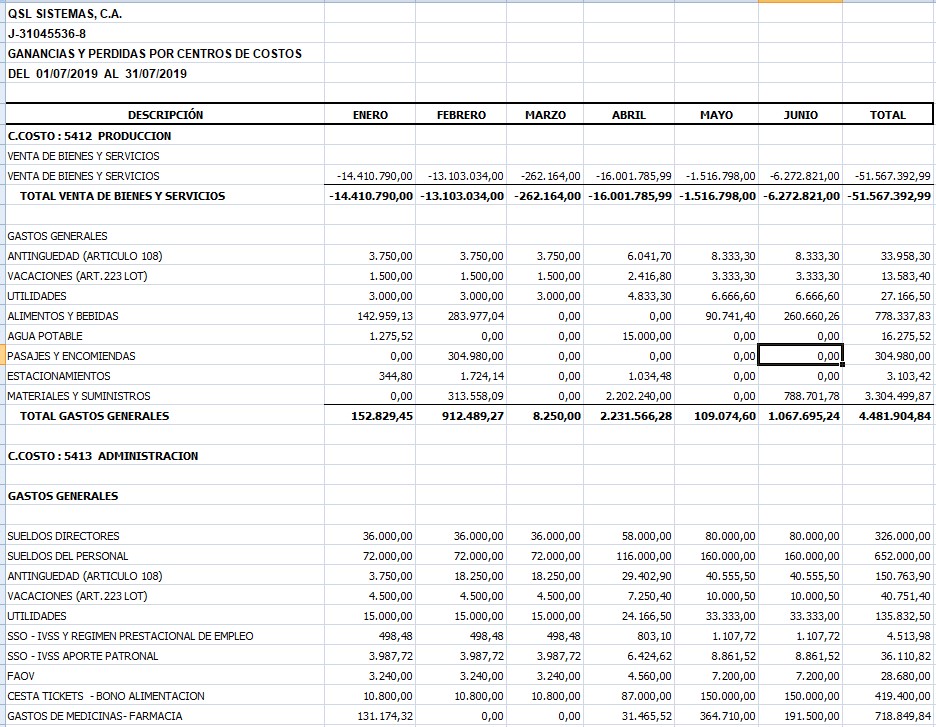The image size is (936, 727).
Task: Select the highlighted JUNIO cell in PASAJES Y ENCOMIENDAS
Action: pos(800,356)
